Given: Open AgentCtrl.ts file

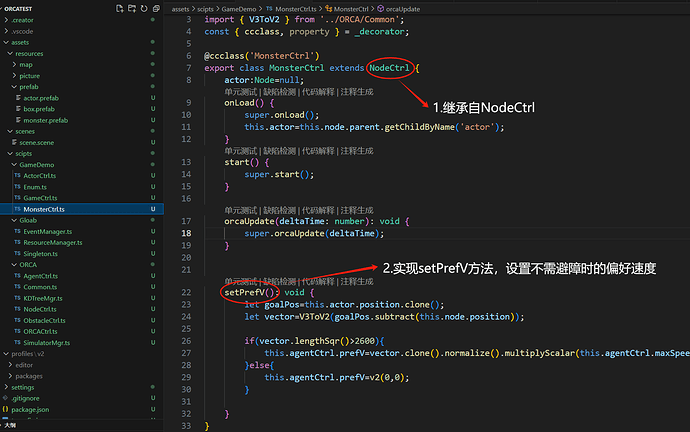Looking at the screenshot, I should 40,276.
